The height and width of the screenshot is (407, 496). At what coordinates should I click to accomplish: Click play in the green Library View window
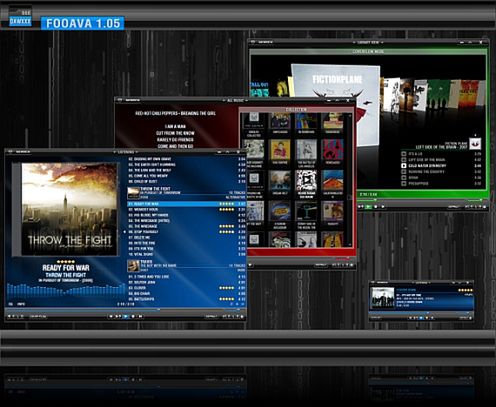(x=368, y=207)
